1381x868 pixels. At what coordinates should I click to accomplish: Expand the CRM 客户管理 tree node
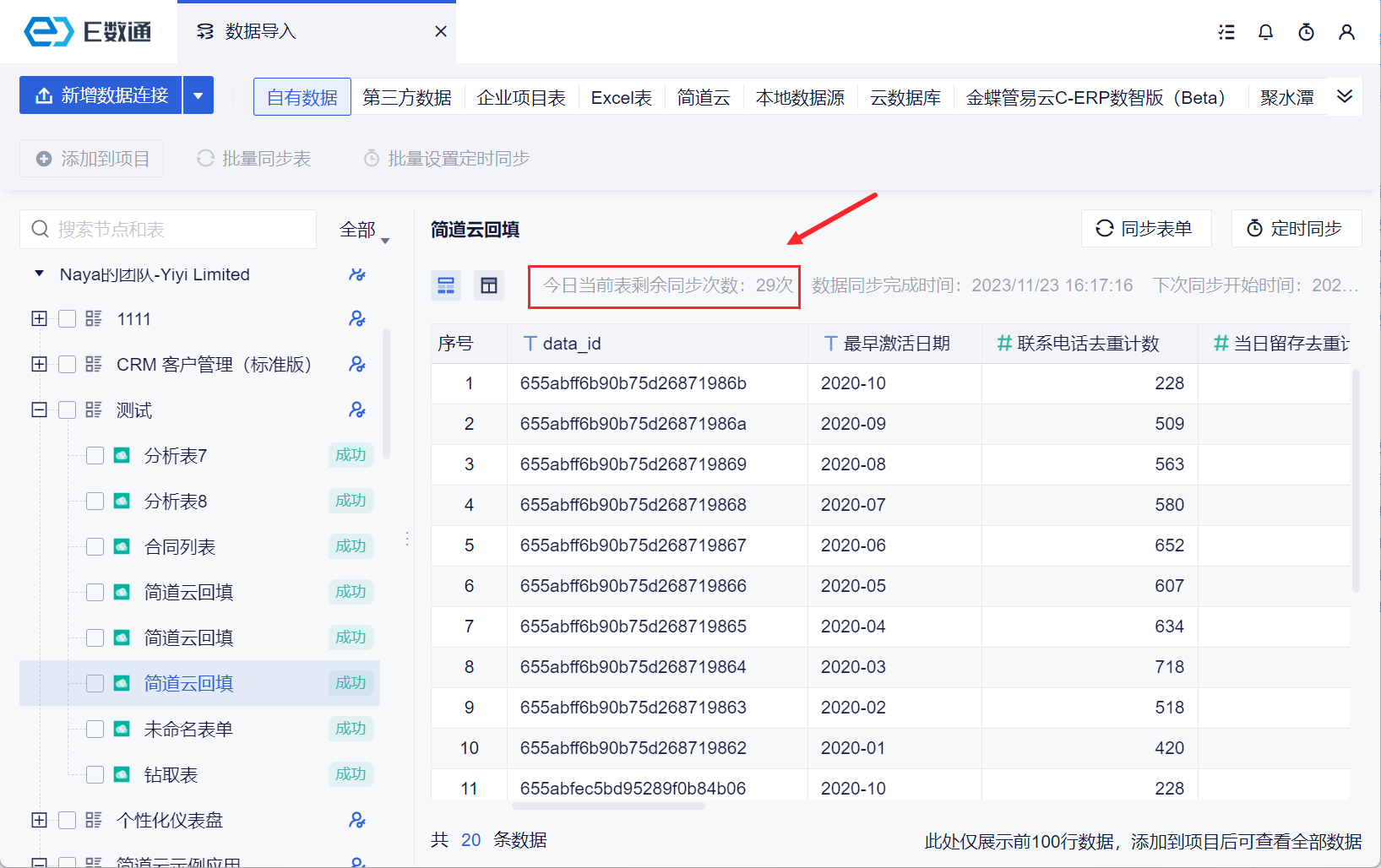coord(39,364)
